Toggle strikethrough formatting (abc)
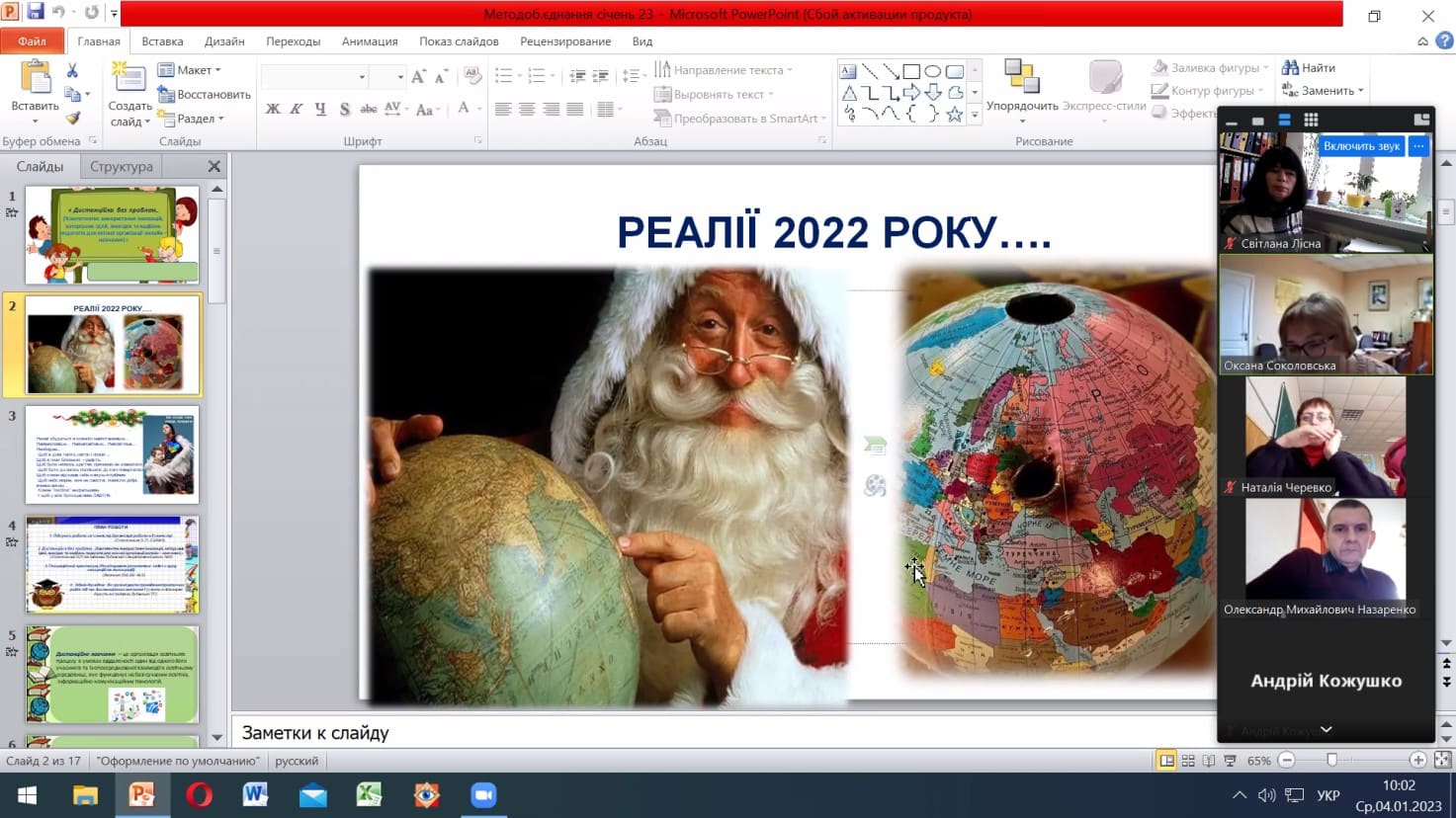 [369, 109]
